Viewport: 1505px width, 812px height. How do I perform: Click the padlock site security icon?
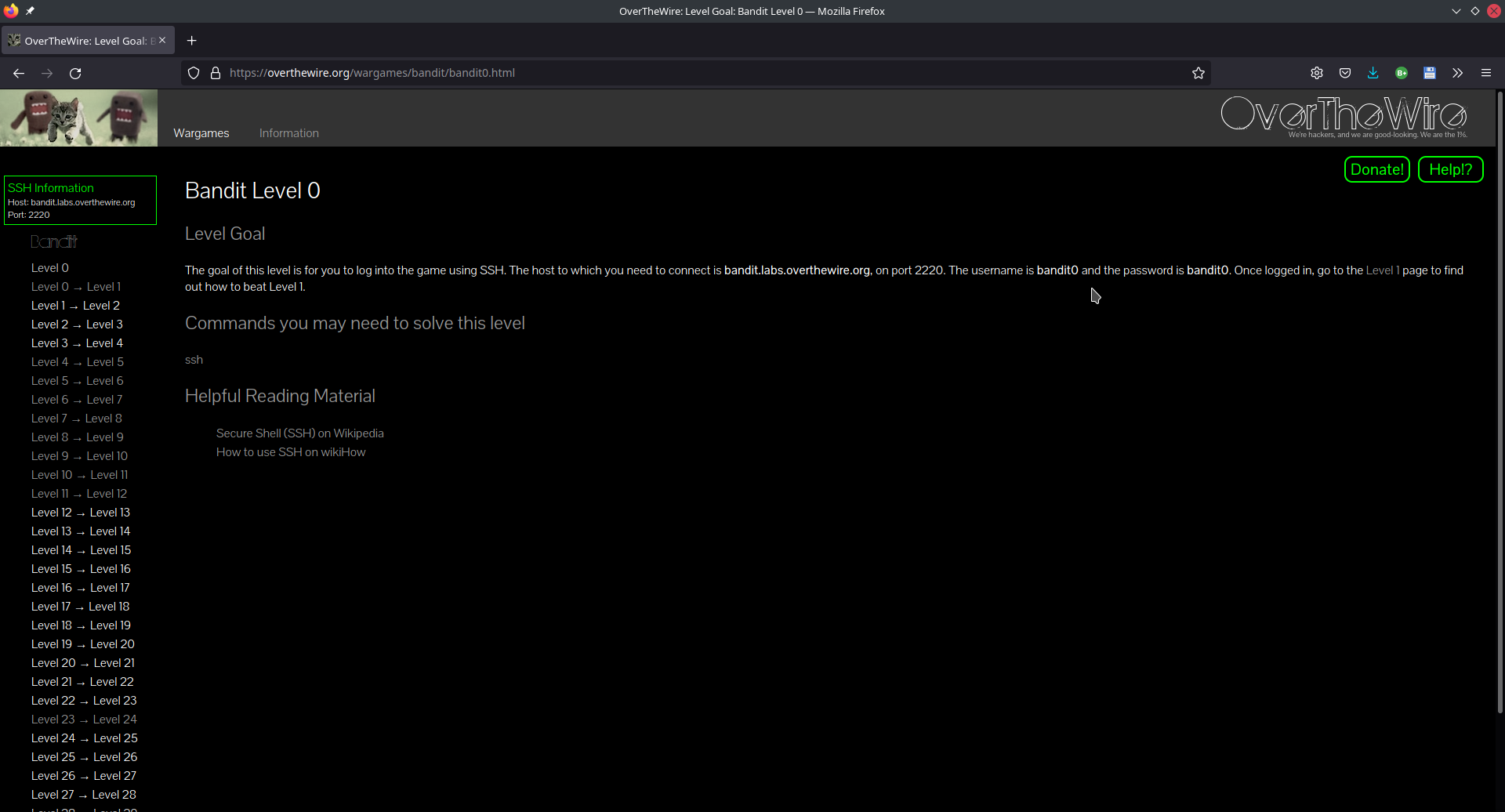click(x=216, y=73)
